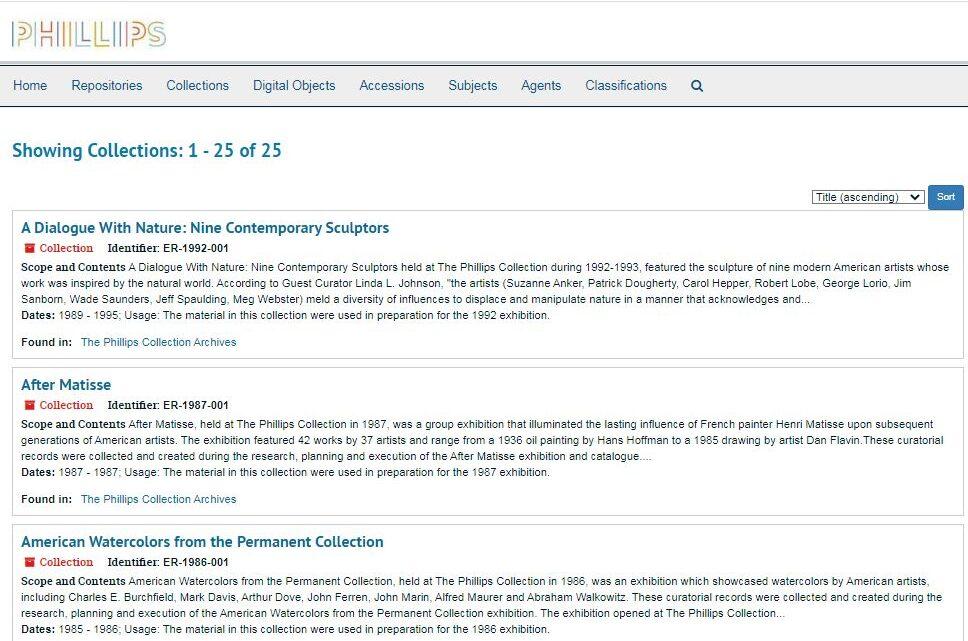
Task: Open the Title (ascending) sort dropdown
Action: coord(867,197)
